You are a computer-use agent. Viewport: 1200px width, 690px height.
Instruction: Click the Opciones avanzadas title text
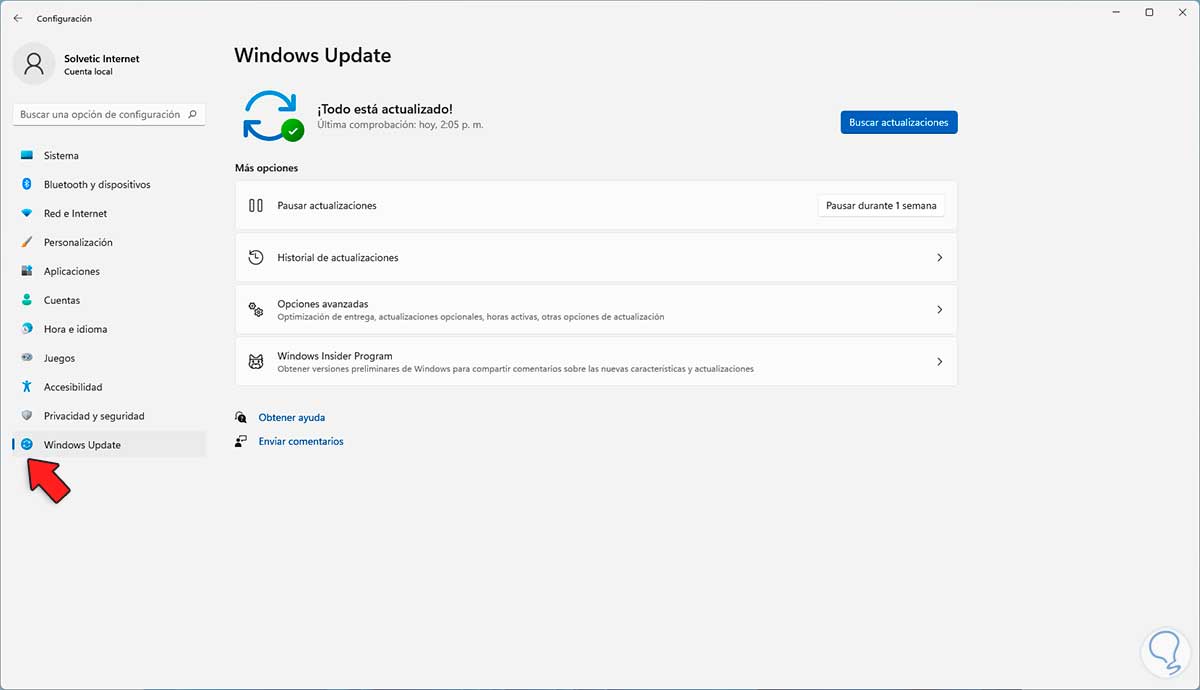coord(323,304)
